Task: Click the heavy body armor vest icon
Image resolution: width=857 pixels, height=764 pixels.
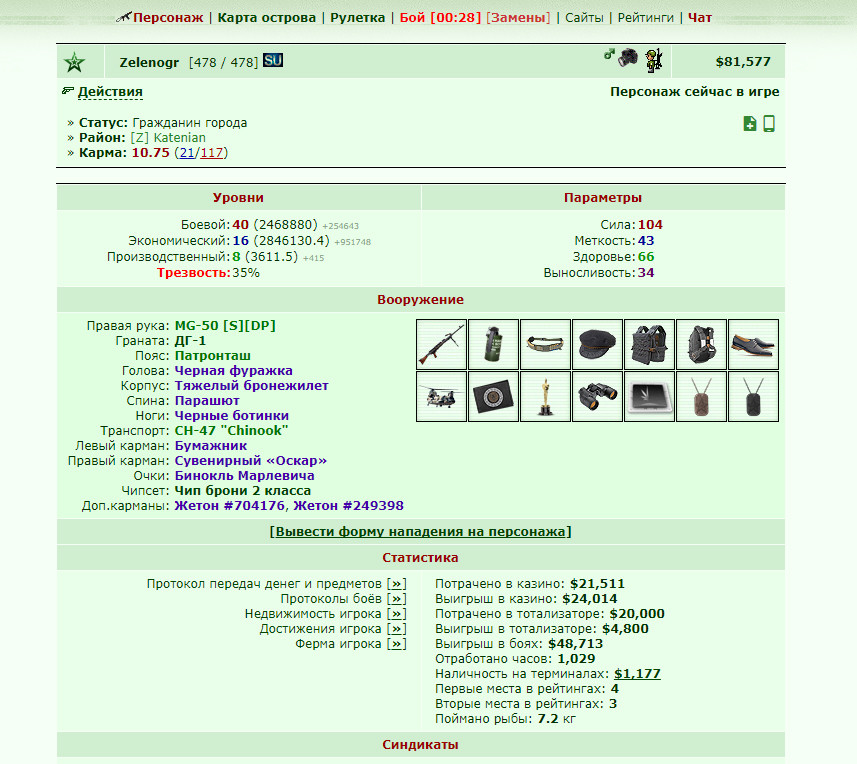Action: pyautogui.click(x=649, y=344)
